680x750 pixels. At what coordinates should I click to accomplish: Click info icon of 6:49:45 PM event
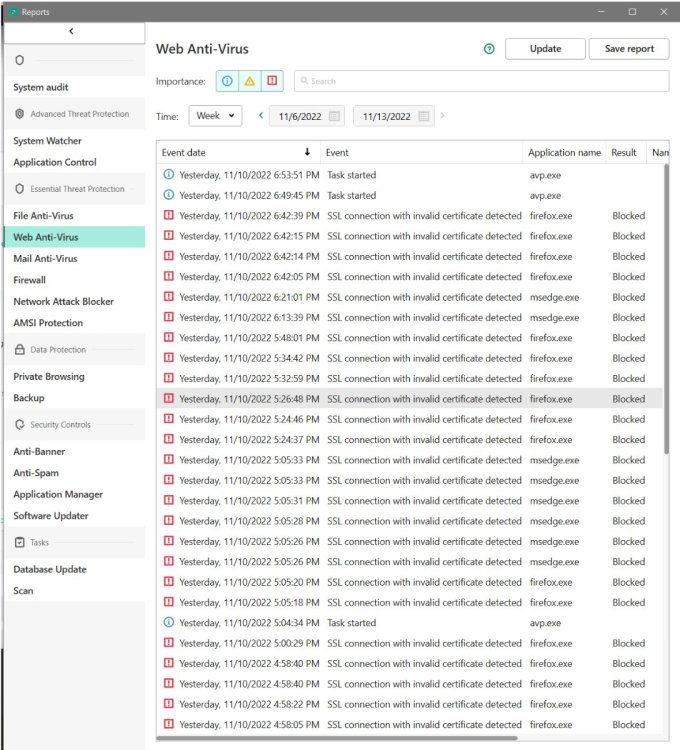169,195
